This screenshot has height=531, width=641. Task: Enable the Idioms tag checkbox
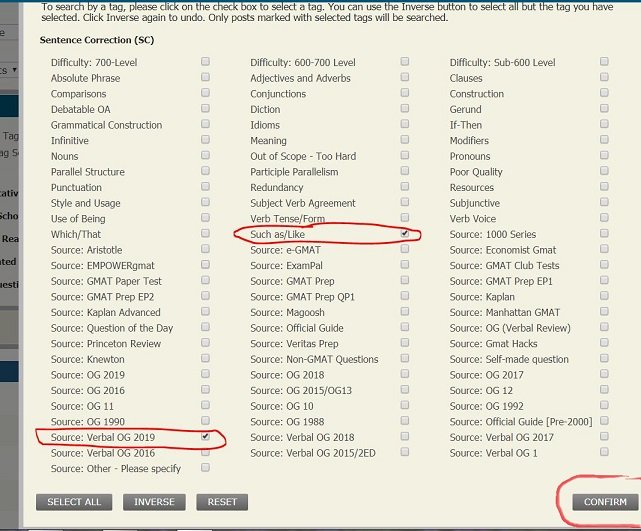pos(405,124)
